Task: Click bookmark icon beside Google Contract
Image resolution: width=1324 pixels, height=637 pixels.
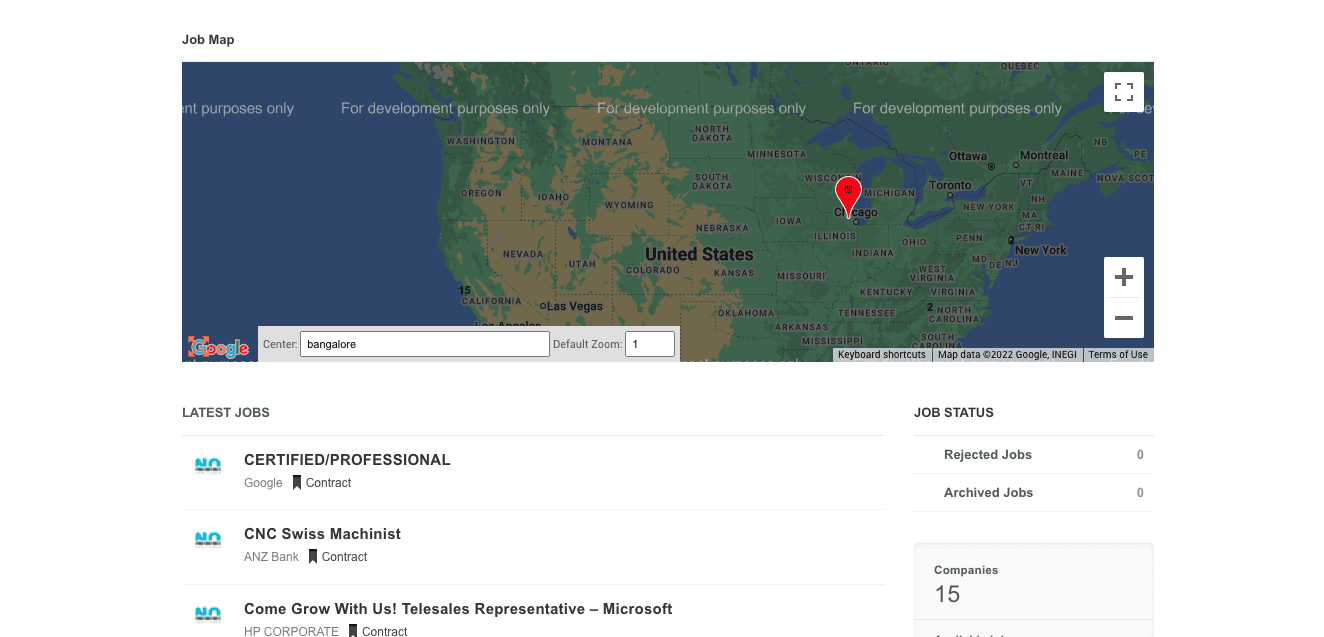Action: click(297, 483)
